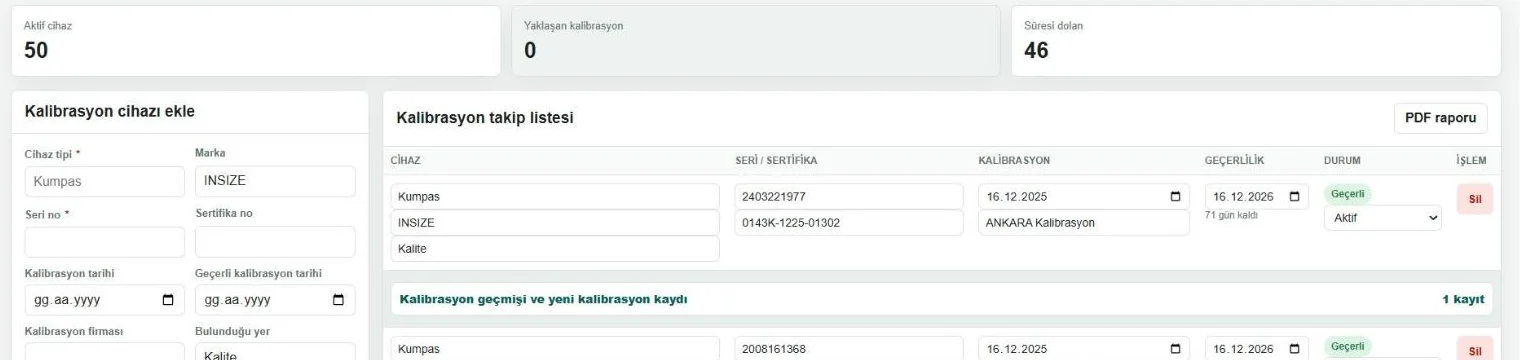This screenshot has width=1520, height=360.
Task: Edit first row location field Kalite
Action: click(555, 249)
